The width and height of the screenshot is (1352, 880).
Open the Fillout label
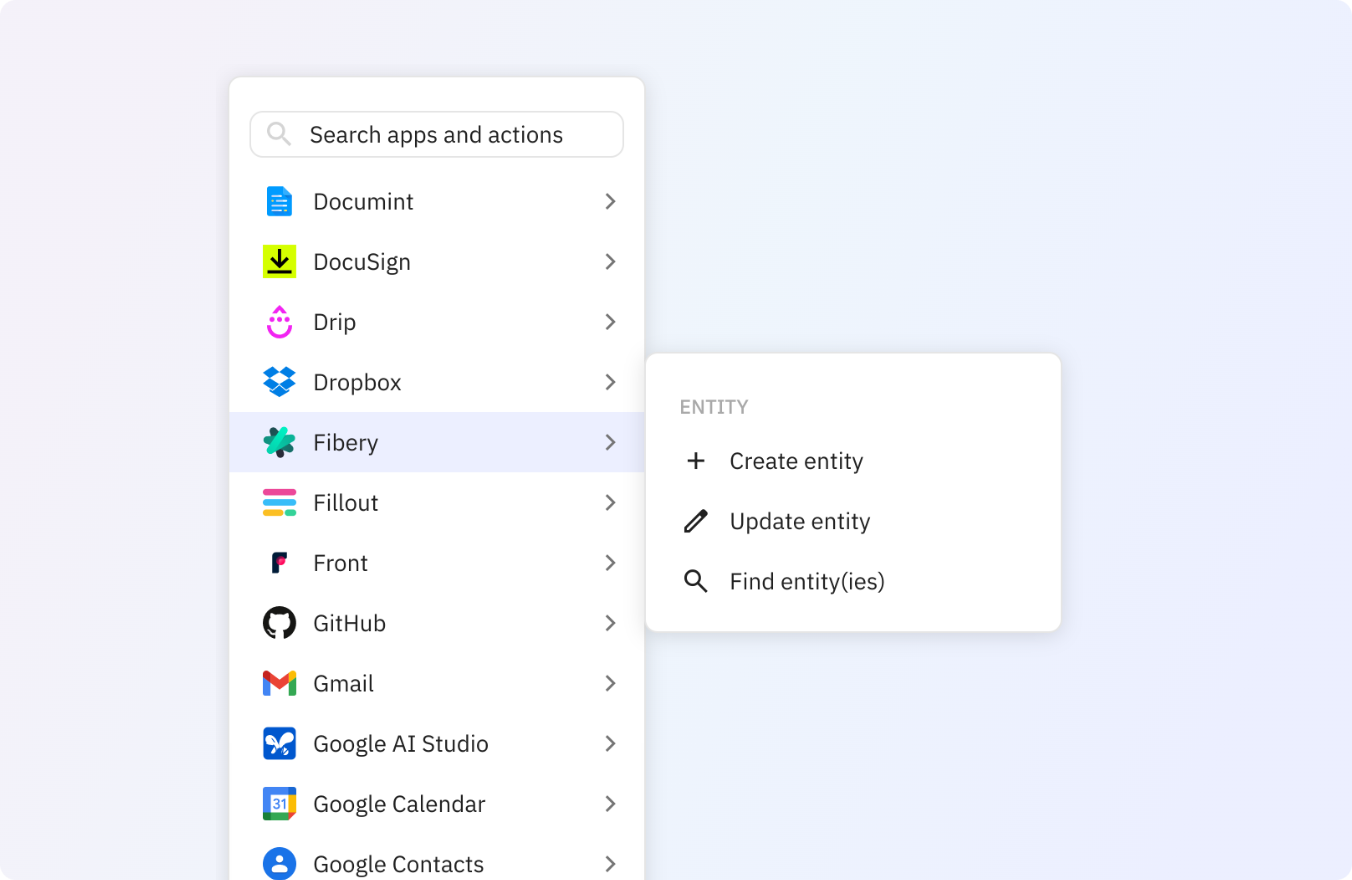(x=345, y=503)
